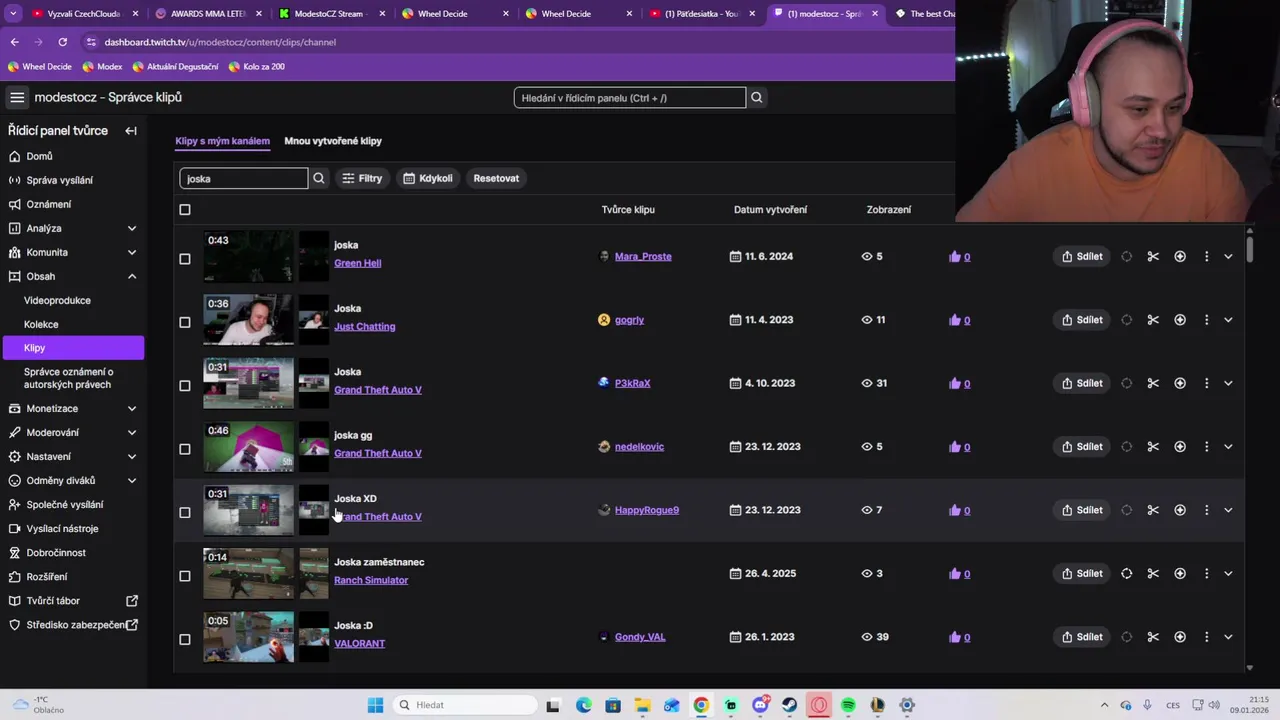Open Steam from the taskbar

click(x=790, y=705)
